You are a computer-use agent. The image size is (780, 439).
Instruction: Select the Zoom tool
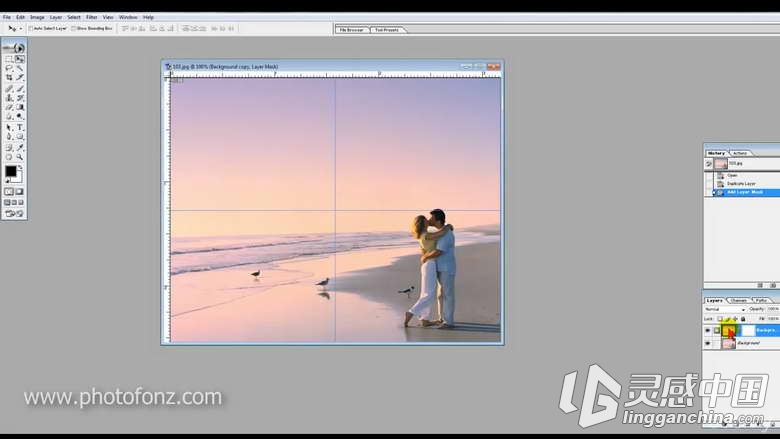click(20, 157)
